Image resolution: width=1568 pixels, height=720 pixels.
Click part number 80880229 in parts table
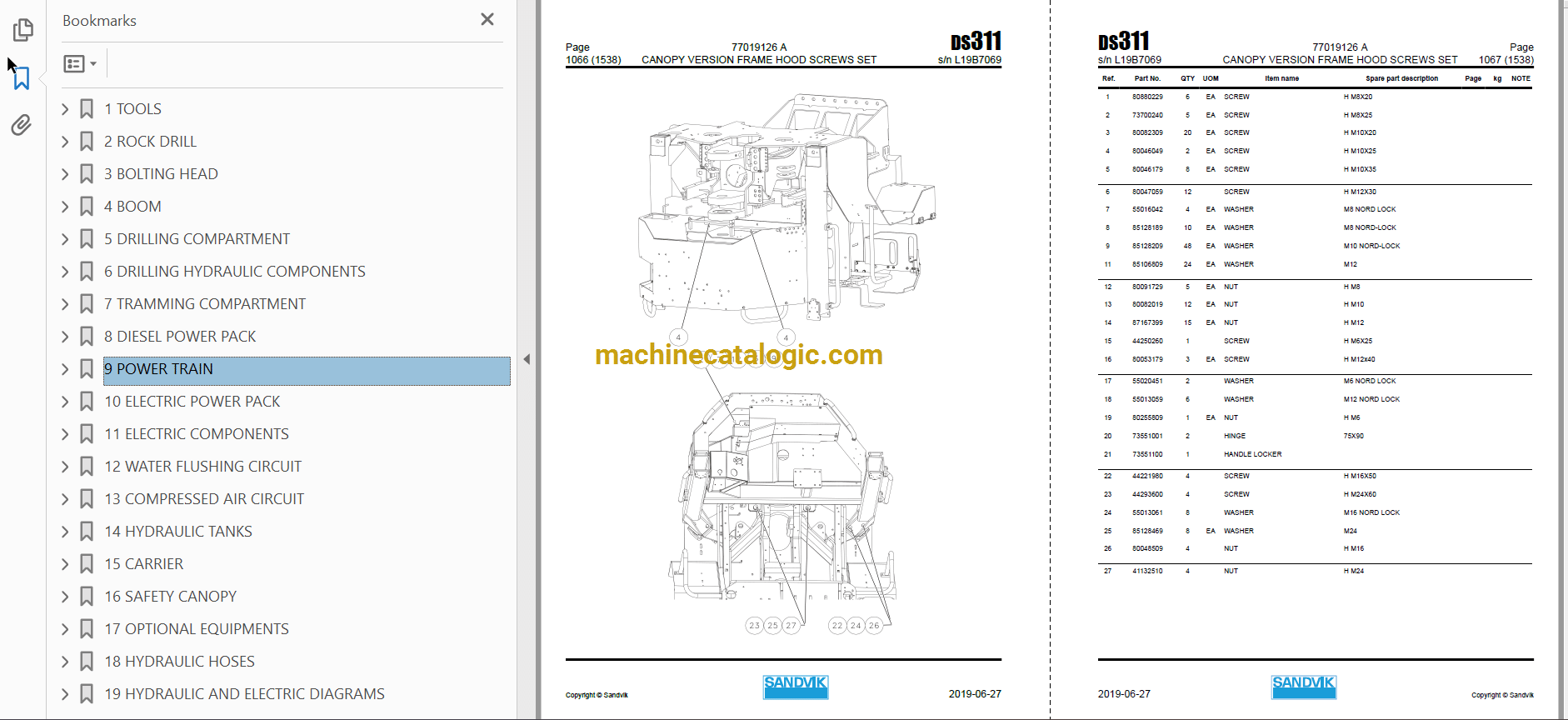(x=1147, y=97)
